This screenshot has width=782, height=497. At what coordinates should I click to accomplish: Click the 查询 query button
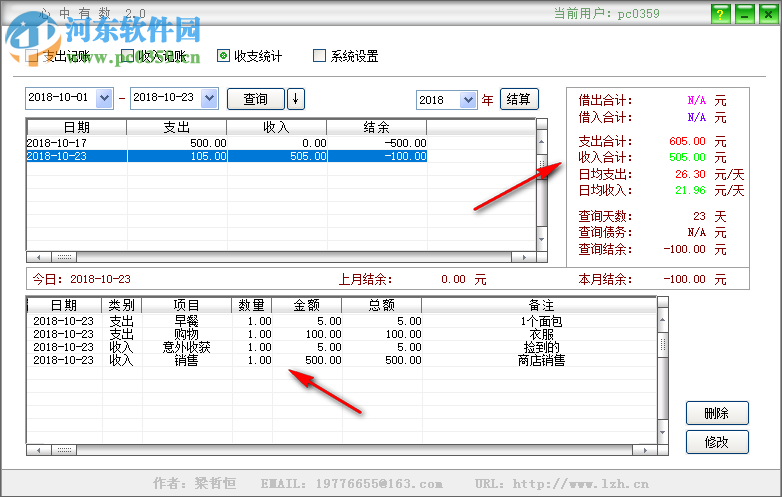pyautogui.click(x=256, y=99)
